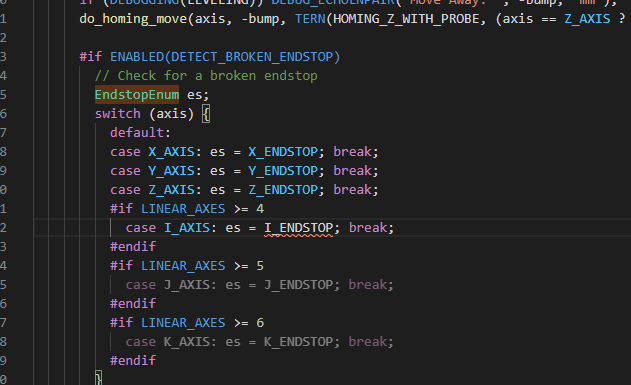Click the -bump argument of do_homing_move
Image resolution: width=631 pixels, height=385 pixels.
click(260, 19)
